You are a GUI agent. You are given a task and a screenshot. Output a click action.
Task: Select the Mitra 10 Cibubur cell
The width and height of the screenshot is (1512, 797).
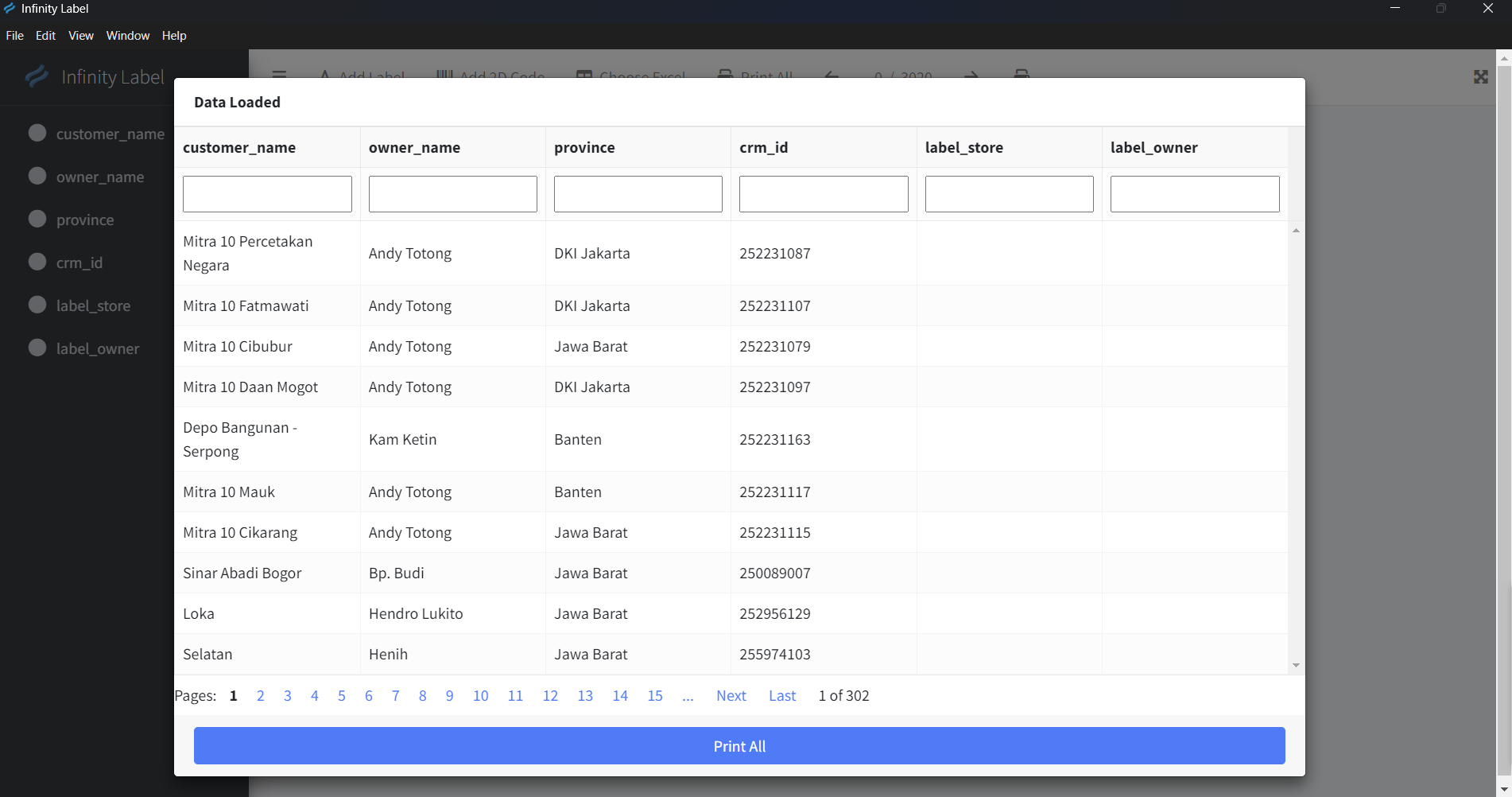tap(267, 346)
